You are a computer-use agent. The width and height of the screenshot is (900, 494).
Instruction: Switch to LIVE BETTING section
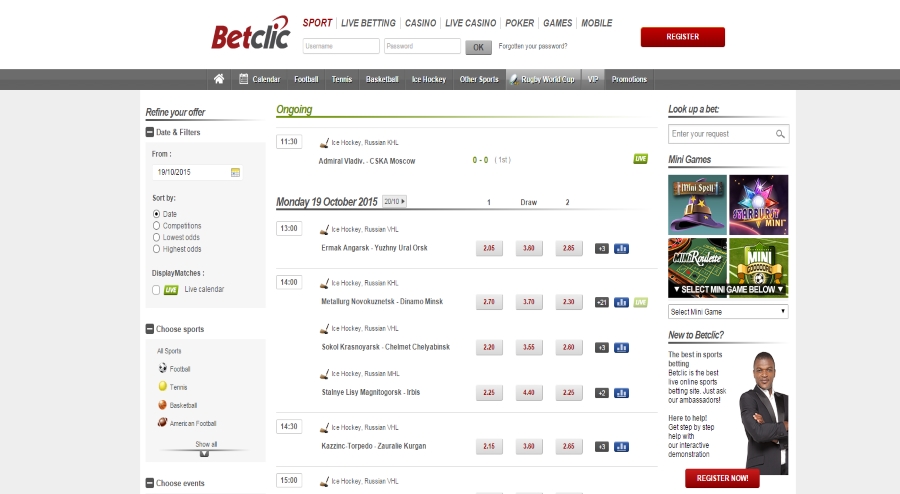click(x=368, y=23)
